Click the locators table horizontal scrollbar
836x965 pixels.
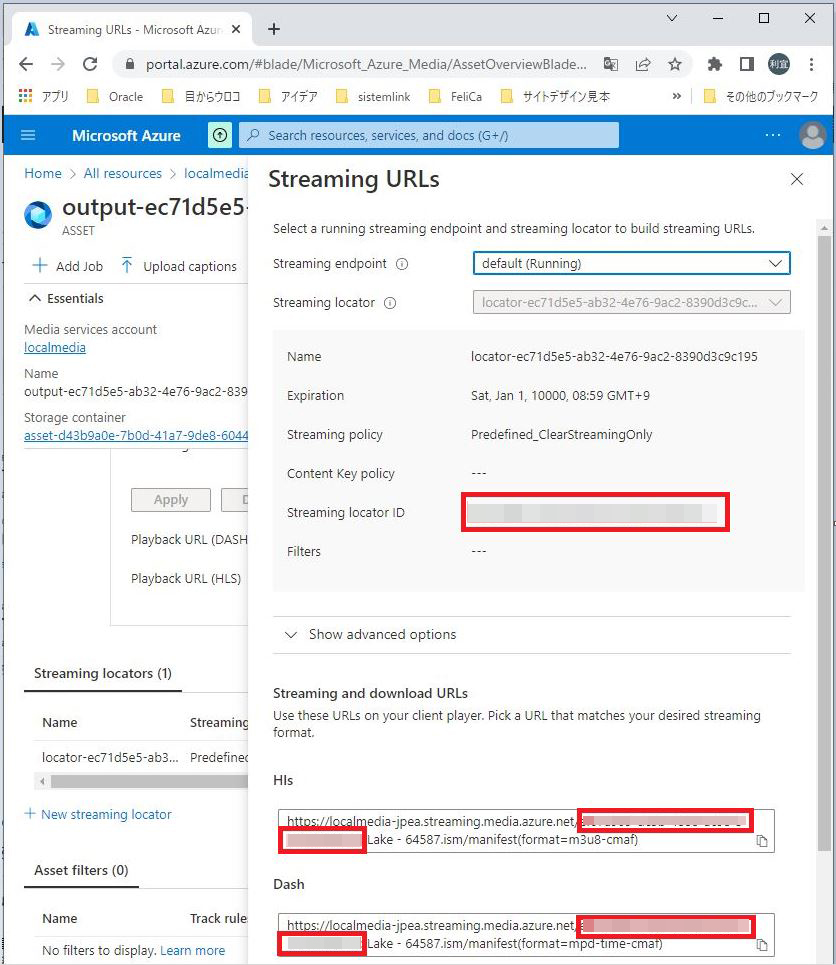coord(149,782)
